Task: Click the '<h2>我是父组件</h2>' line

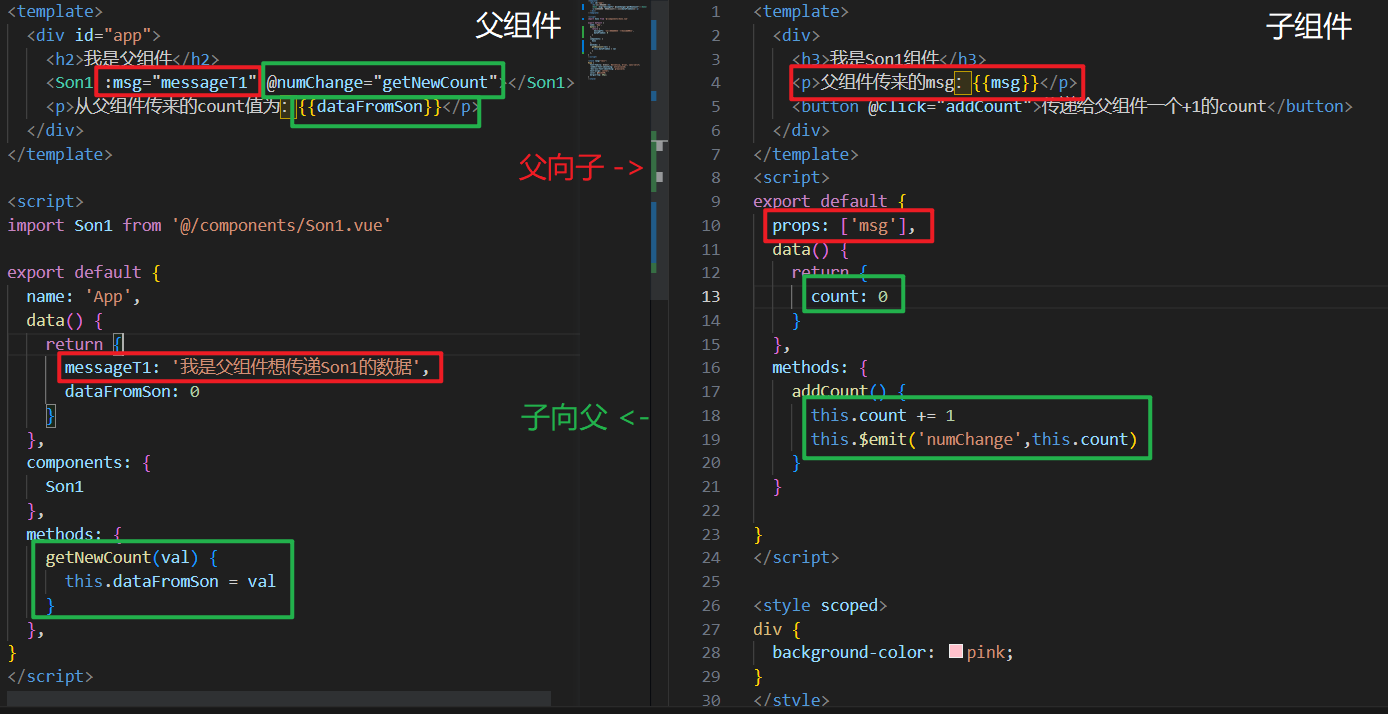Action: coord(132,59)
